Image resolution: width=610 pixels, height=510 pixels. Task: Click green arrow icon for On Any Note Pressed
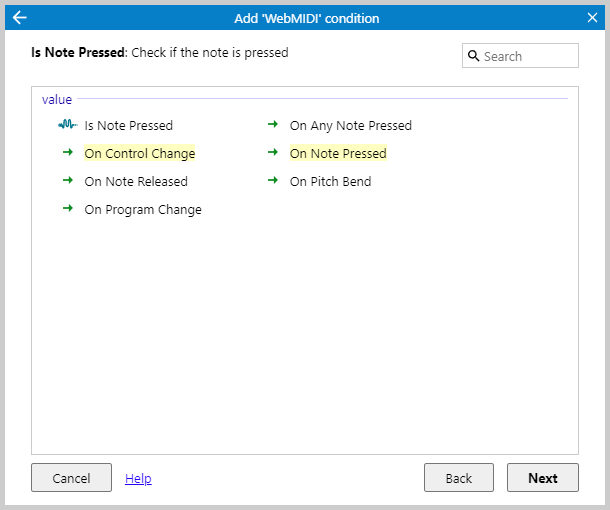click(x=273, y=125)
